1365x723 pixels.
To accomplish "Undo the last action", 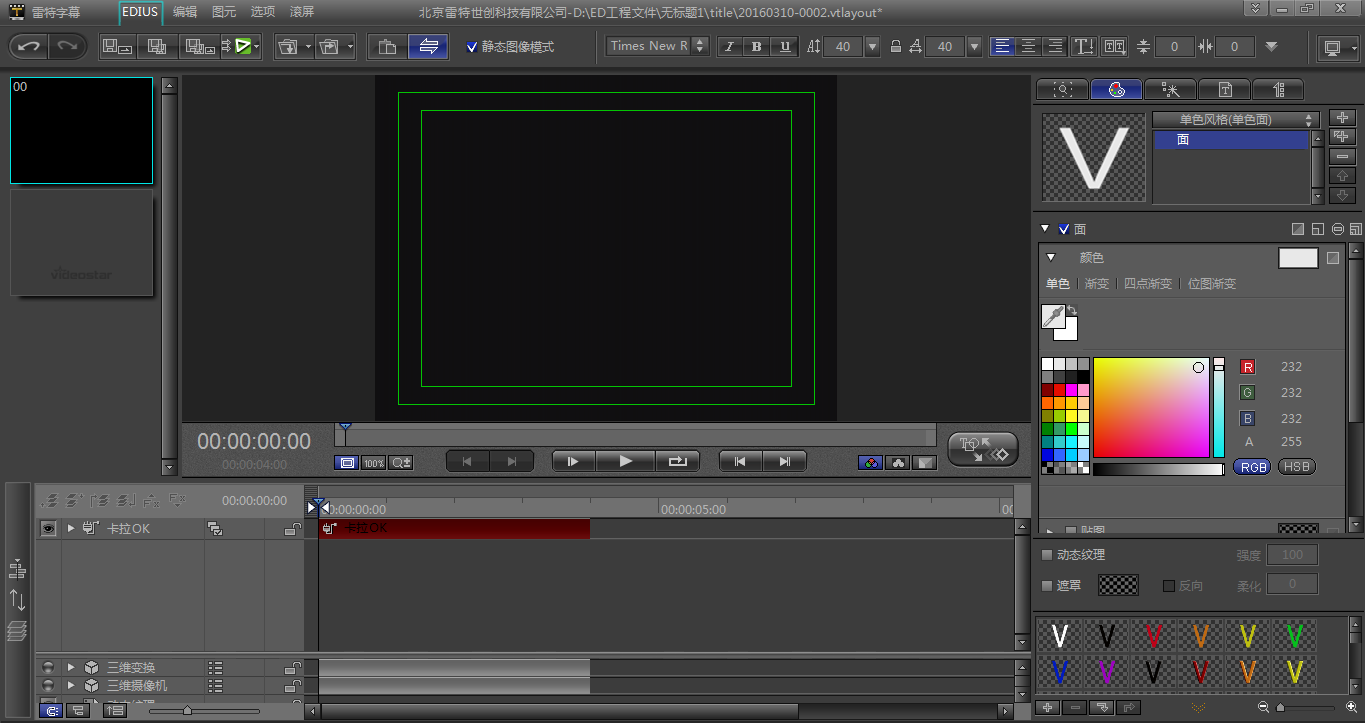I will pyautogui.click(x=29, y=46).
